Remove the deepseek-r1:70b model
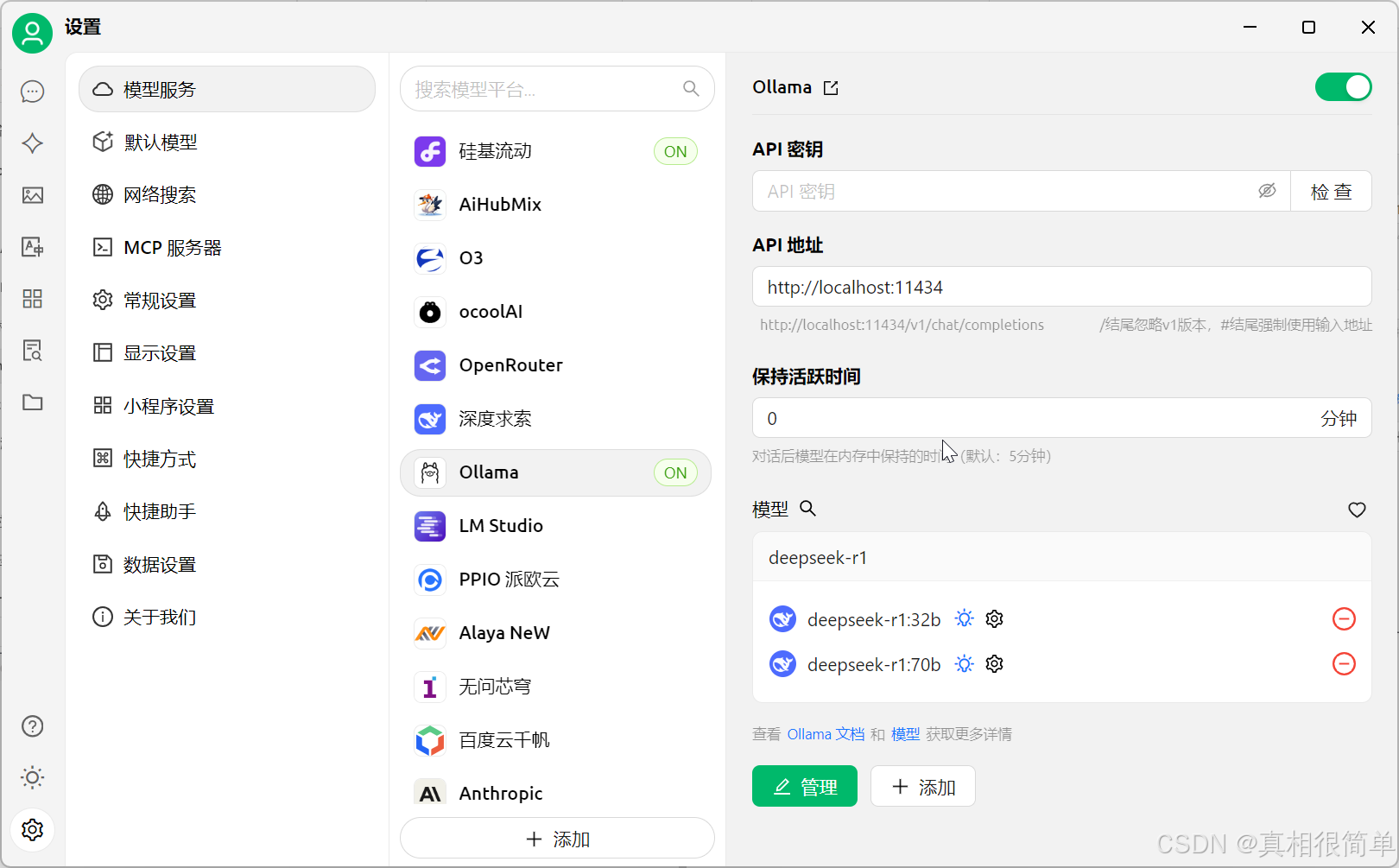Viewport: 1399px width, 868px height. click(1344, 664)
